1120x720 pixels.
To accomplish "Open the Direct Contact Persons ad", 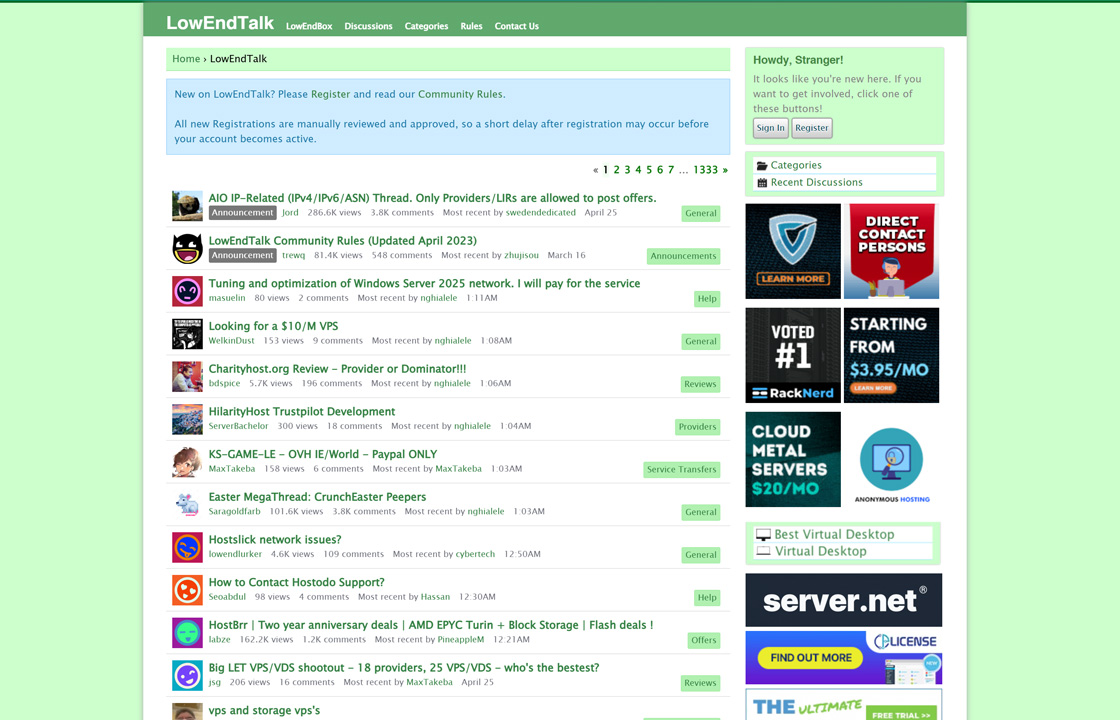I will coord(891,251).
